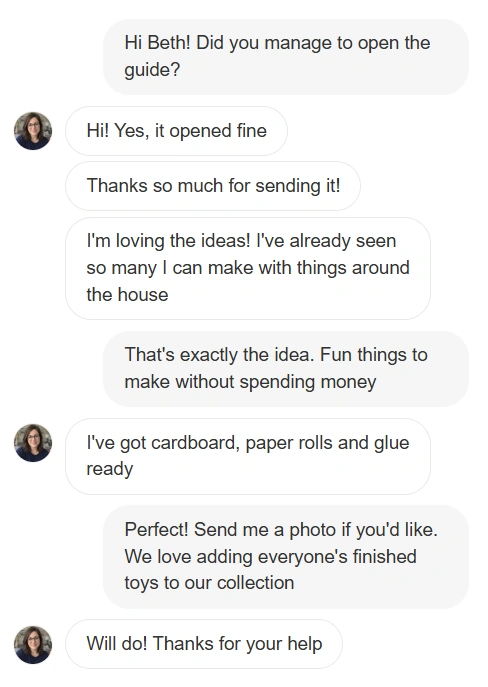Click the 'Will do! Thanks for your help' bubble

[204, 644]
